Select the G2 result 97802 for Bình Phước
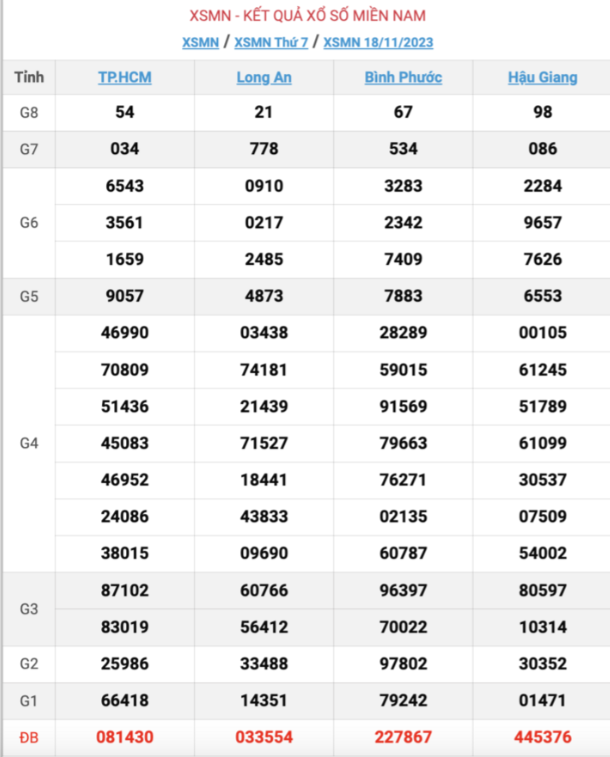This screenshot has height=757, width=610. [x=403, y=663]
